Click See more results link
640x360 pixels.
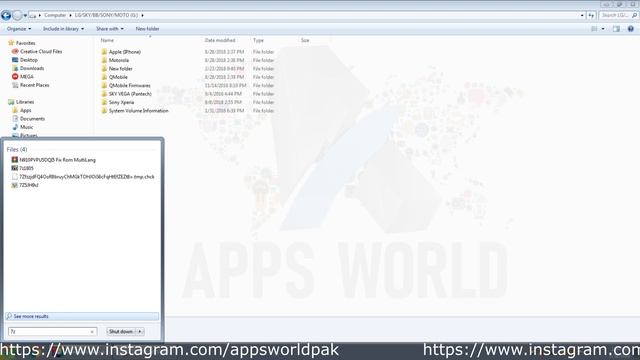(x=31, y=316)
